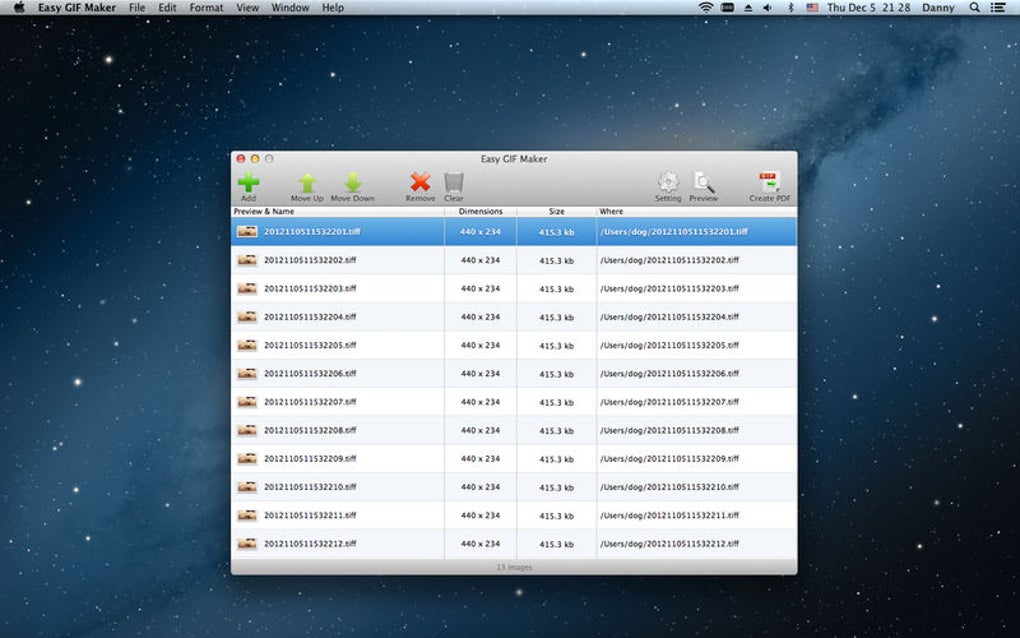Screen dimensions: 1020x638
Task: Click 440 x 234 of 2012110511532202.tiff row
Action: 480,260
